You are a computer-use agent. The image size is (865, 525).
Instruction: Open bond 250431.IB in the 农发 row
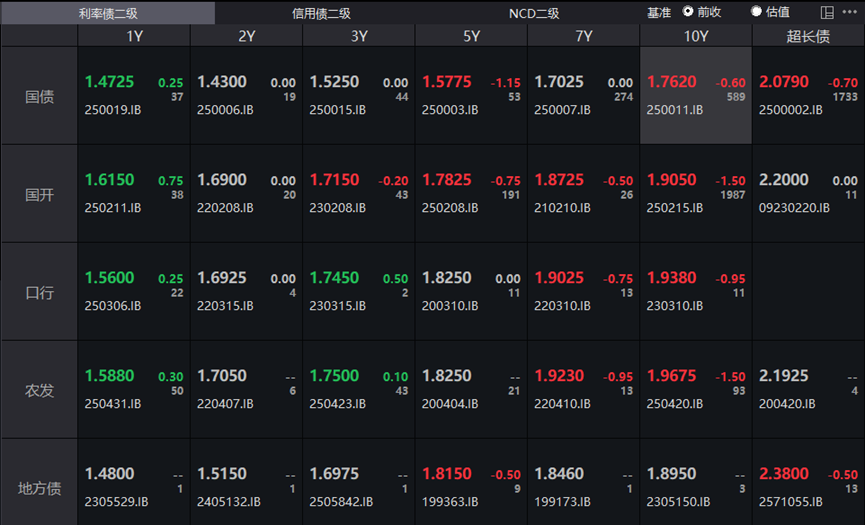[x=134, y=390]
